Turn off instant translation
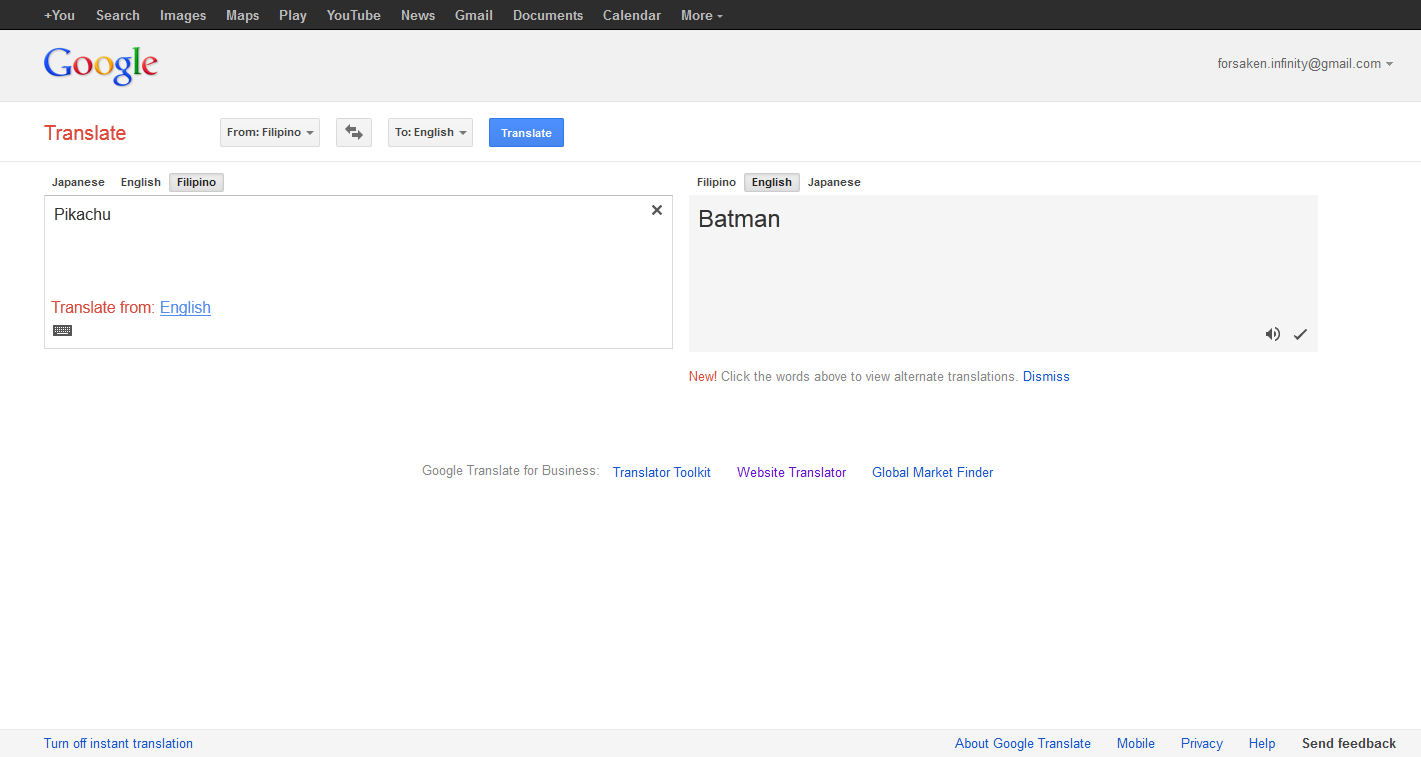Viewport: 1421px width, 757px height. pyautogui.click(x=118, y=743)
